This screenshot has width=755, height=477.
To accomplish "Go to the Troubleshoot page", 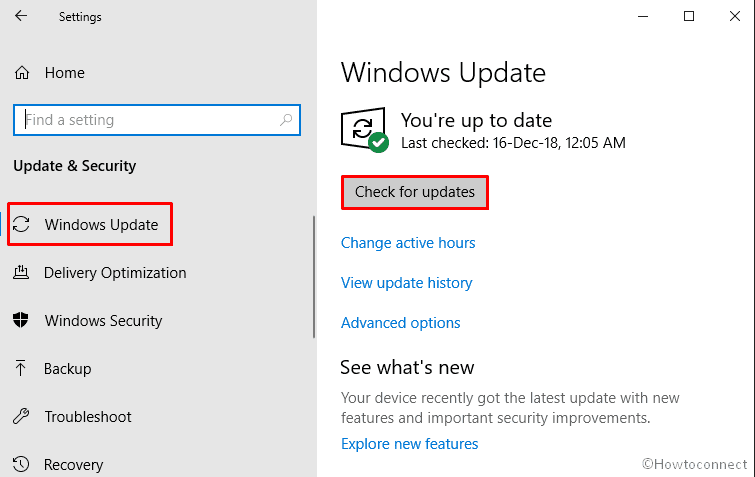I will (x=88, y=417).
